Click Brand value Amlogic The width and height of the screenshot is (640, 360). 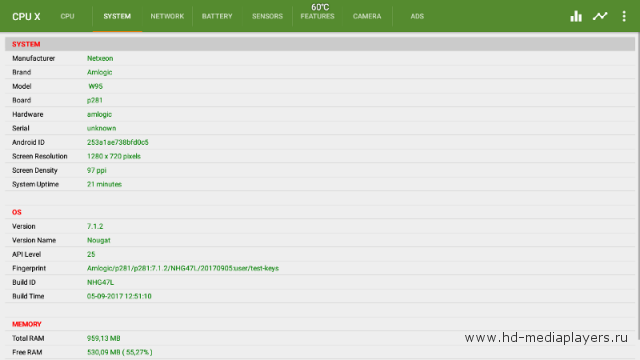coord(100,72)
